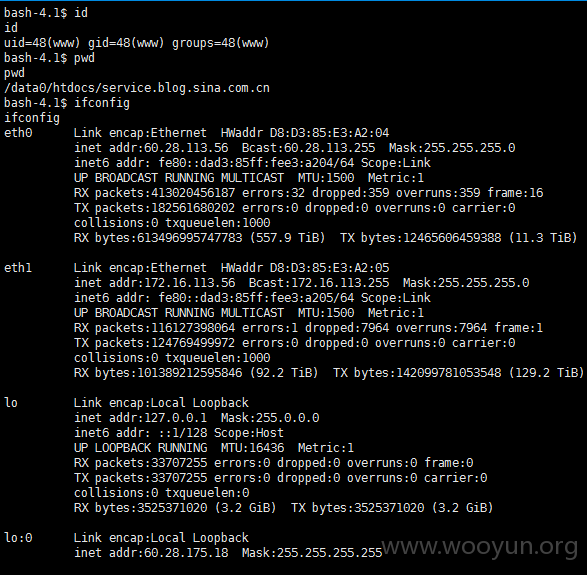Click eth0 inet6 address fe80::dad3:85ff:fee3:a204/64
Image resolution: width=587 pixels, height=575 pixels.
(x=256, y=163)
